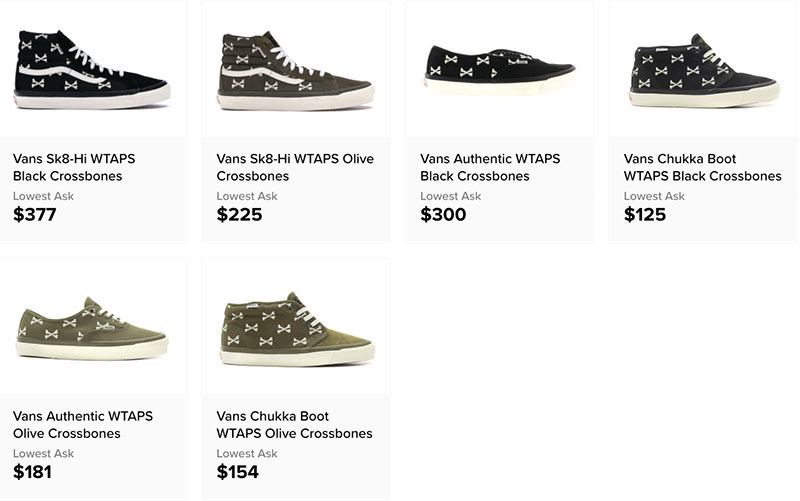Click the $300 lowest ask price
This screenshot has width=800, height=501.
(x=443, y=214)
